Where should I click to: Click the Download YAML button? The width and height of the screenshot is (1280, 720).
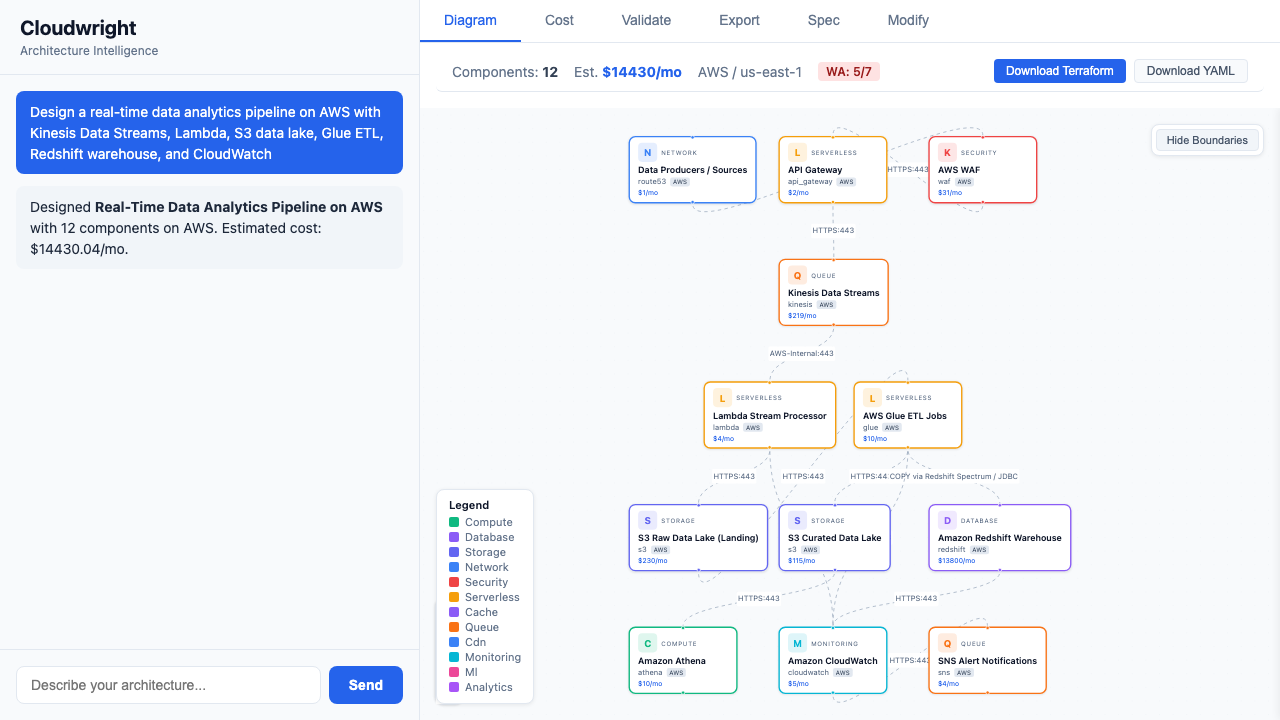1190,71
